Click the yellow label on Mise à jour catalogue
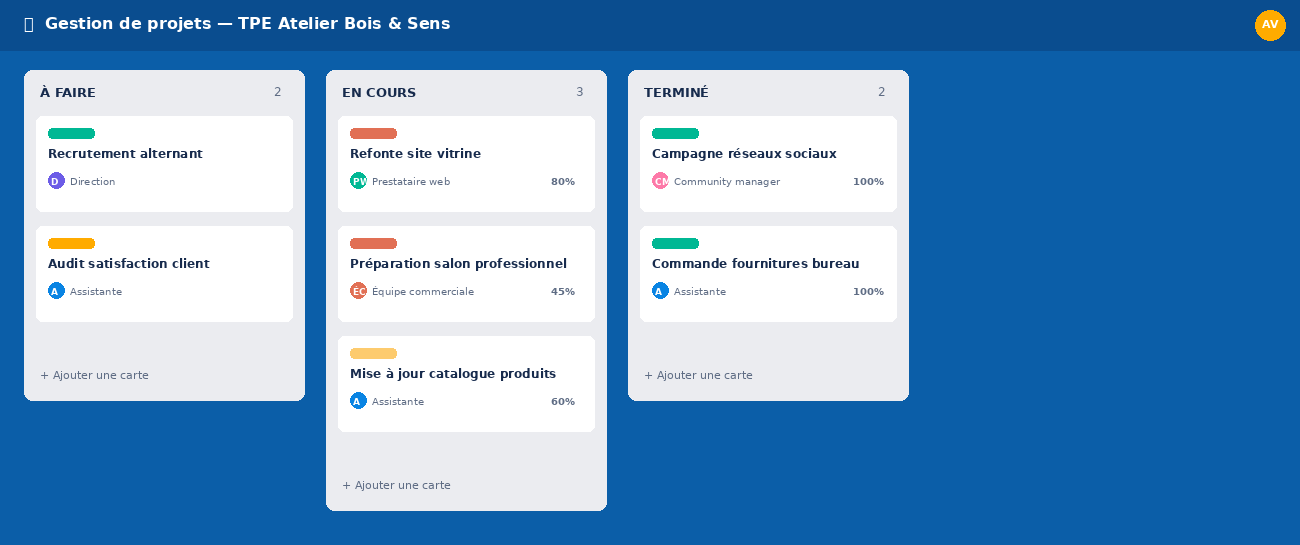The height and width of the screenshot is (545, 1300). [x=373, y=353]
